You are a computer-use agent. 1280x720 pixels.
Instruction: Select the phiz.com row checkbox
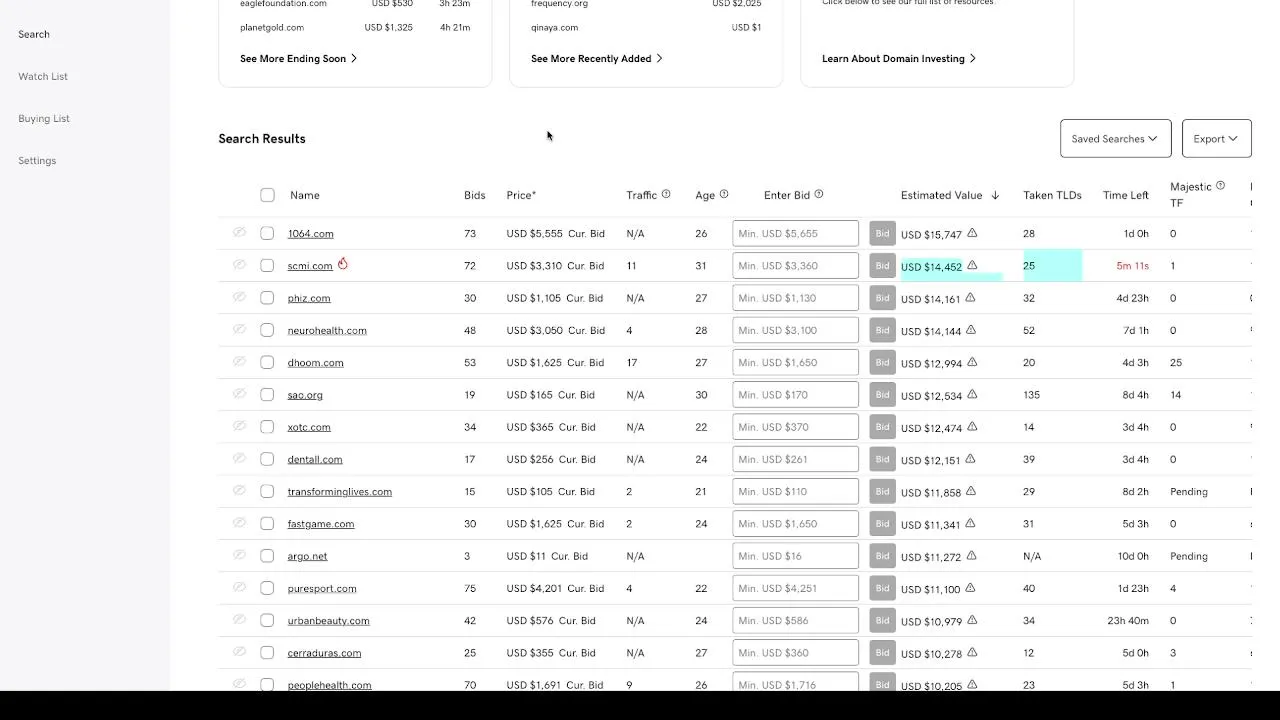click(x=267, y=298)
